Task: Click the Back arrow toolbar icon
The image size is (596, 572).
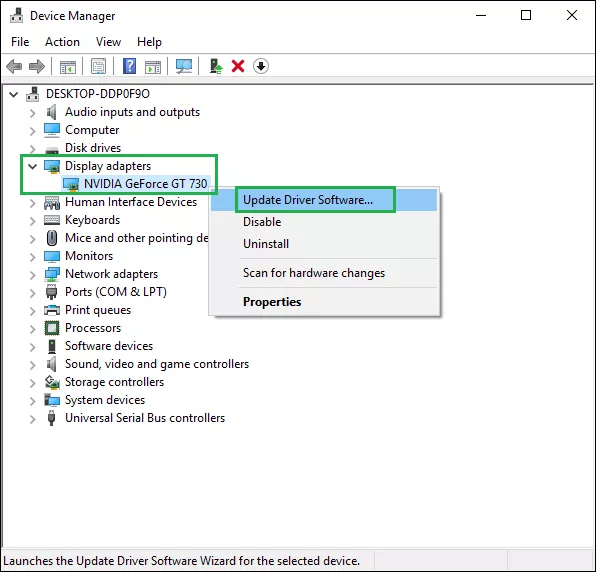Action: coord(14,67)
